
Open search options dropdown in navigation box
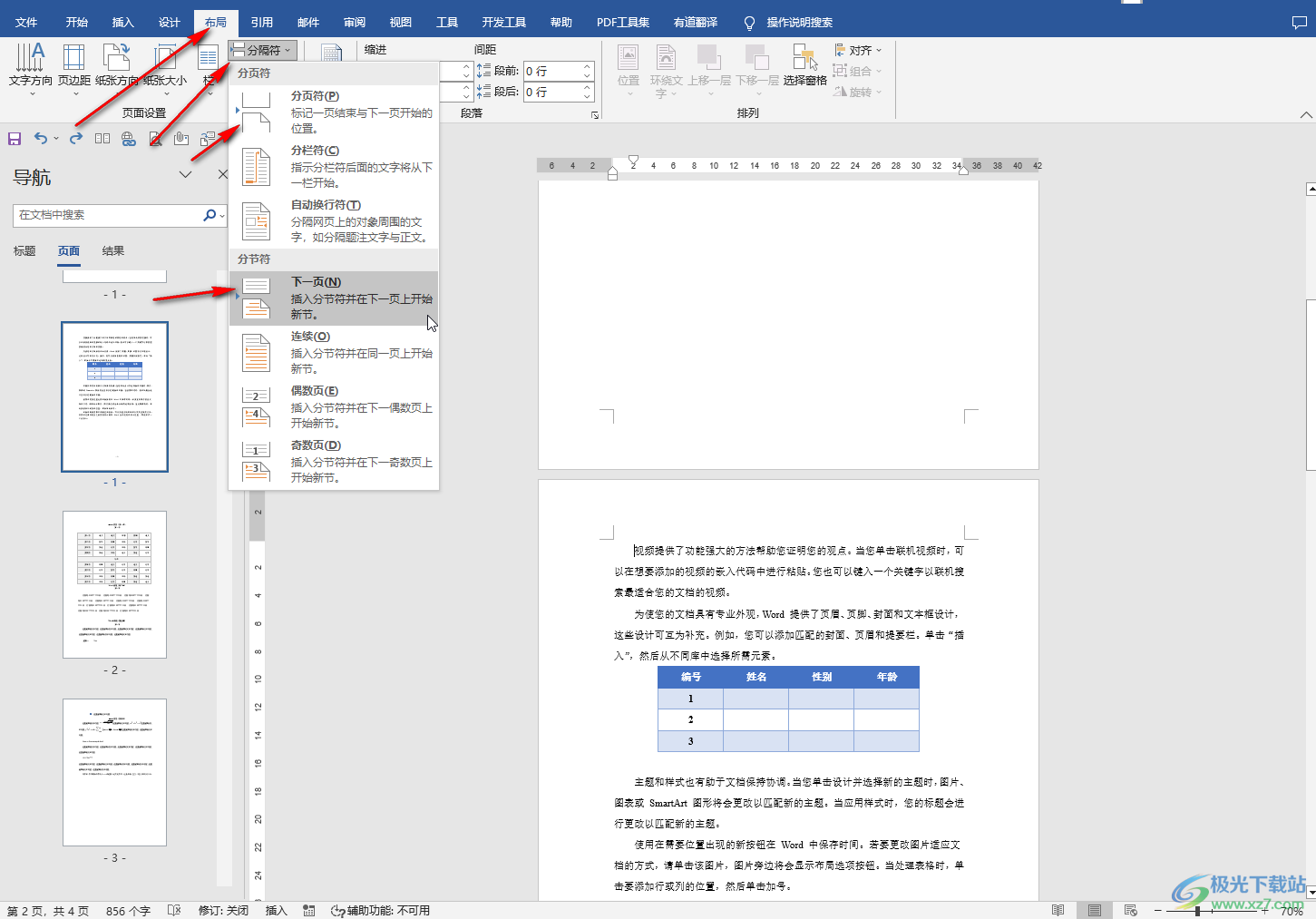222,216
